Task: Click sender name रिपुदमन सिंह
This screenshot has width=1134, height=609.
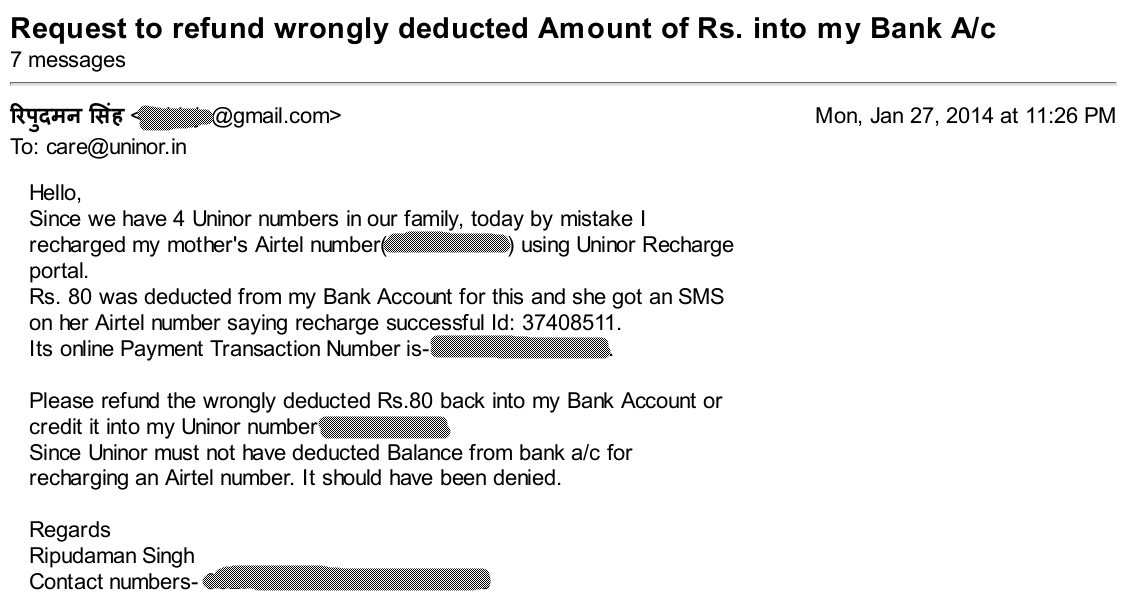Action: click(67, 116)
